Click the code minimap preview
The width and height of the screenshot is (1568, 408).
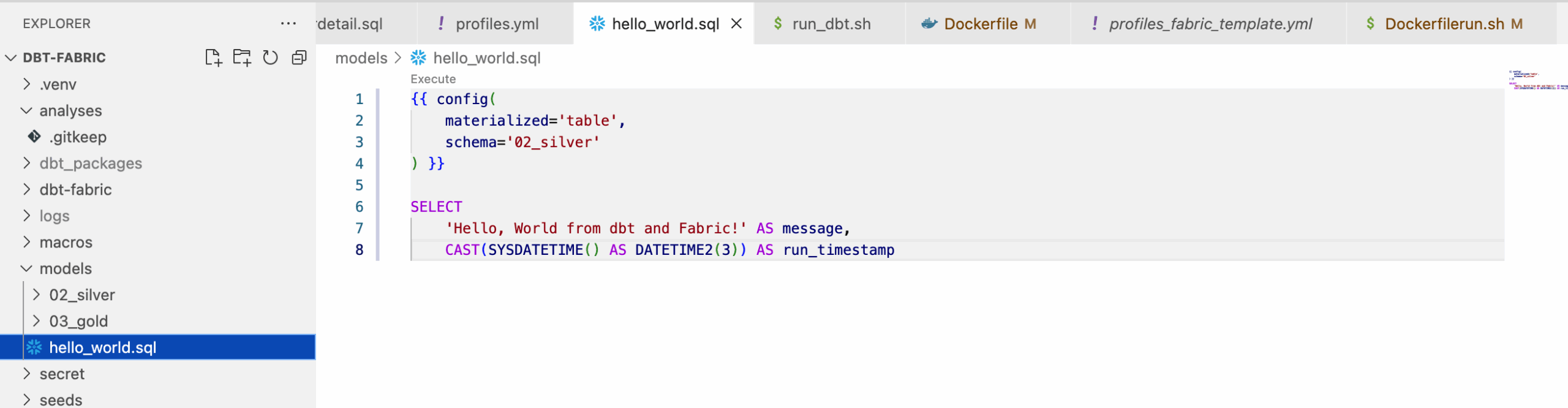[x=1536, y=80]
